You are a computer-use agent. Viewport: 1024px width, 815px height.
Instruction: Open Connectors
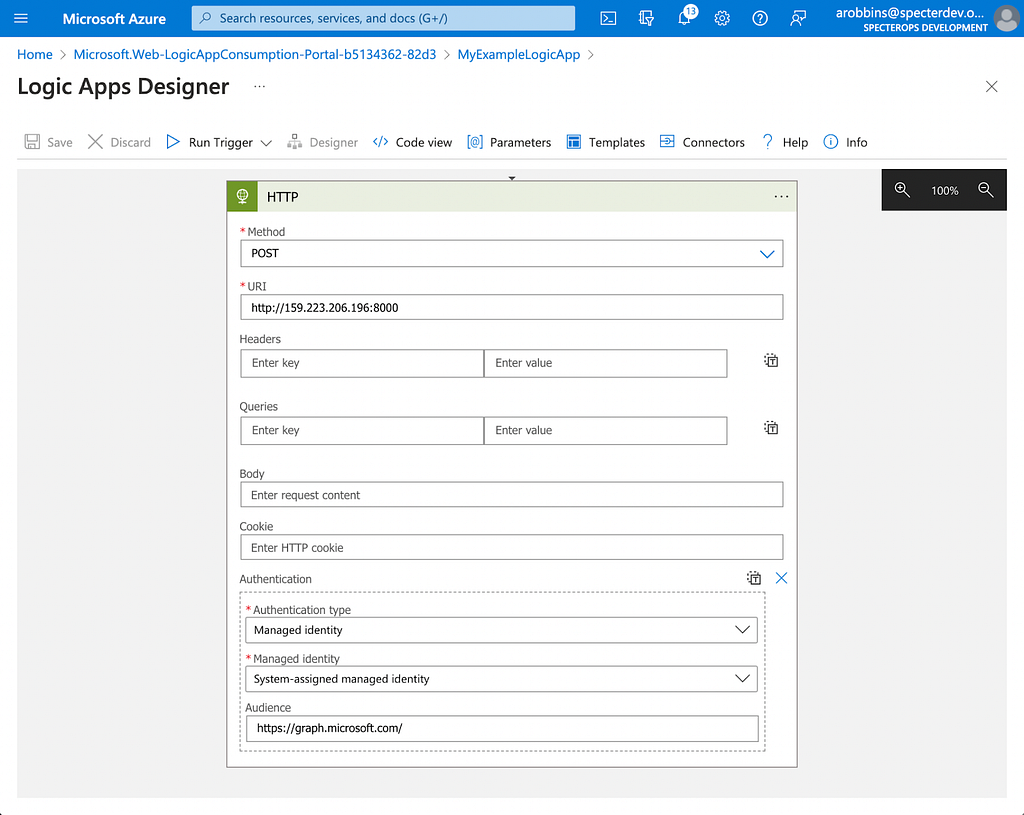point(702,142)
